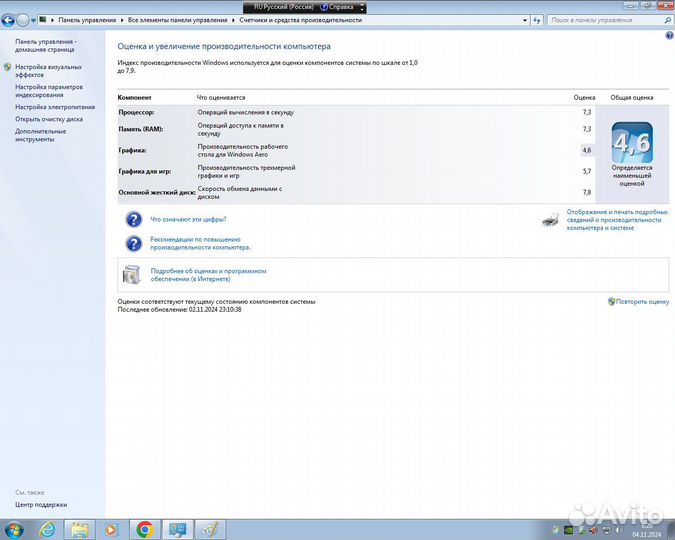Screen dimensions: 675x540
Task: Open 'Отображение и печать подробных сведений' link
Action: click(x=617, y=220)
